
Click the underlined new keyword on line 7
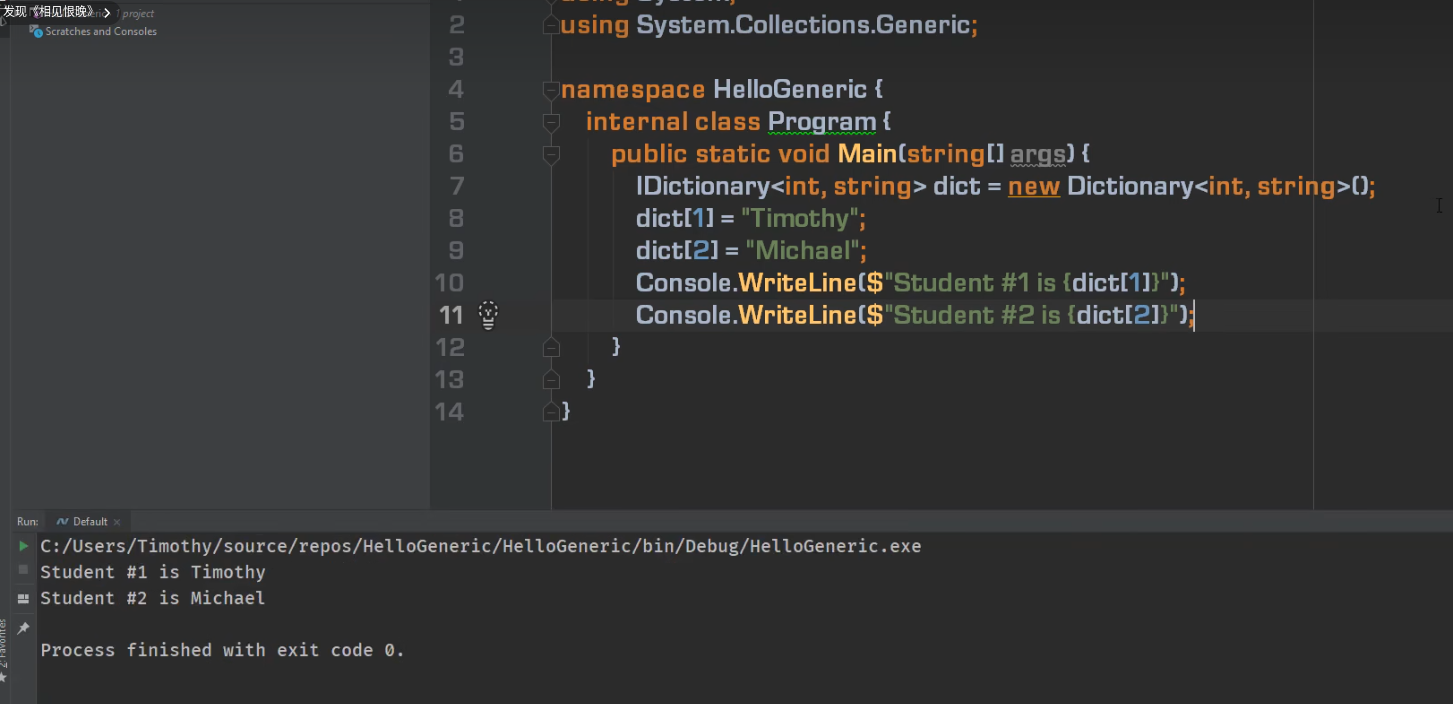click(1034, 187)
